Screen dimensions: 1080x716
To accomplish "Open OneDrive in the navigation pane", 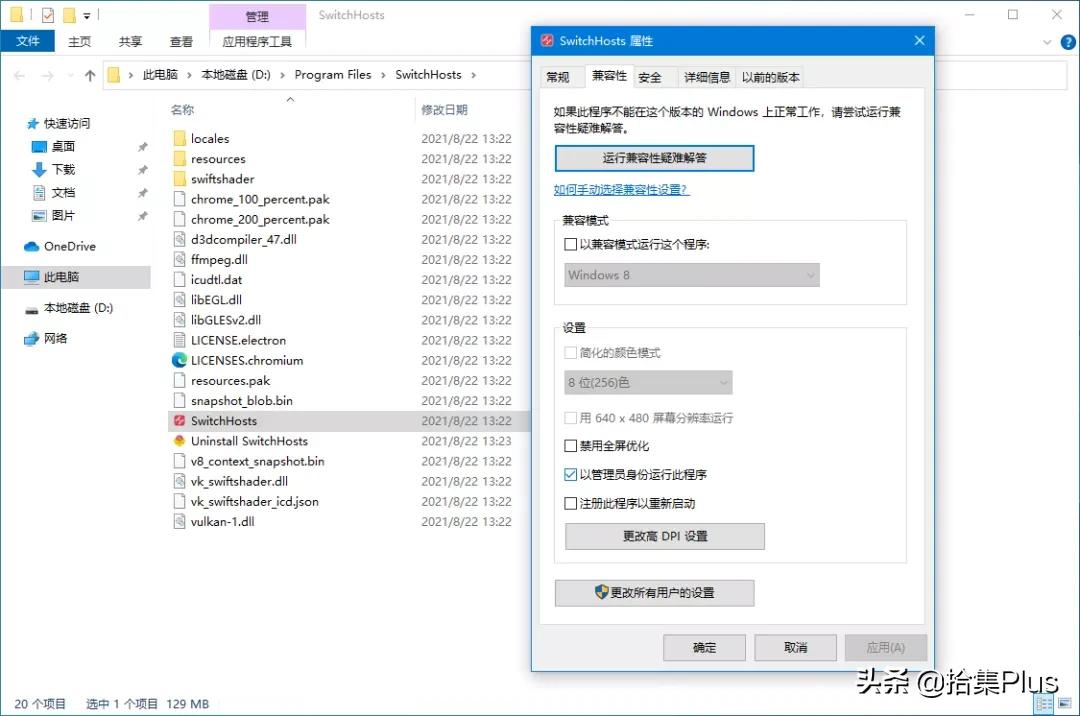I will (60, 246).
